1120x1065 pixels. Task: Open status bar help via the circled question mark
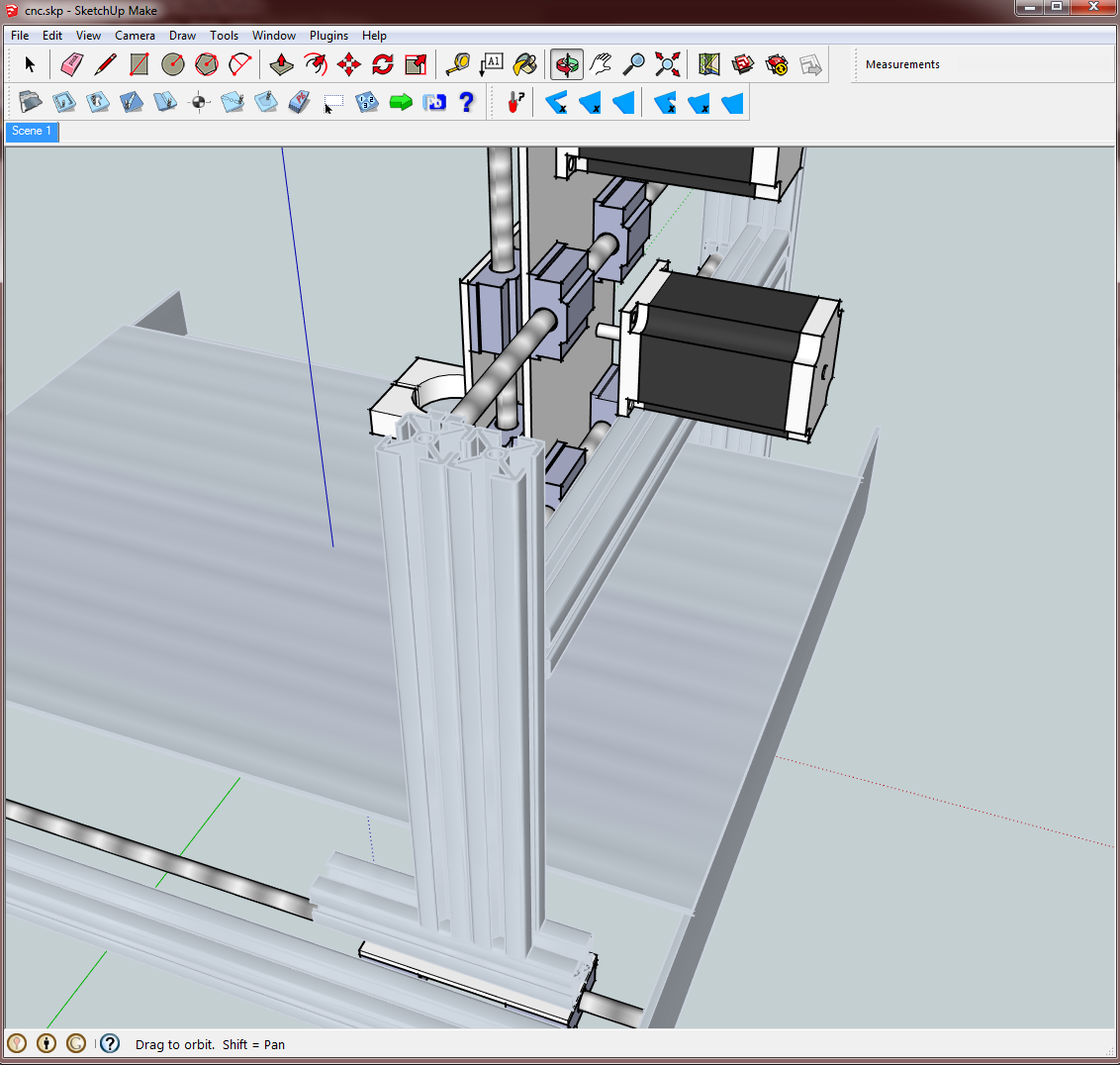click(108, 1043)
